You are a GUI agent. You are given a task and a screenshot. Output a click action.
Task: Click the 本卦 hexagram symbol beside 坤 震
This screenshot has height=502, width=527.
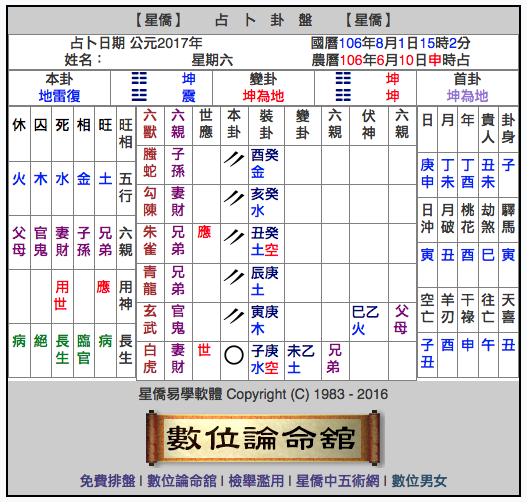[x=139, y=87]
